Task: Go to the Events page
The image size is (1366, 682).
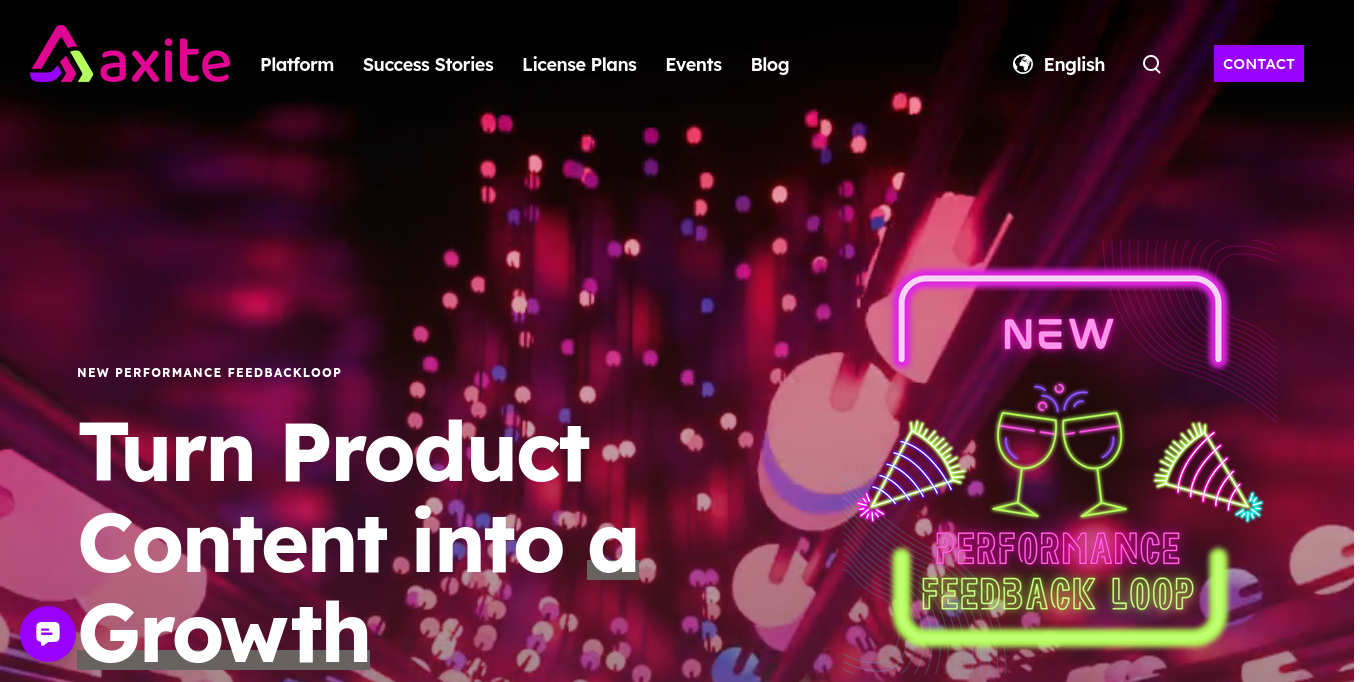Action: (x=693, y=64)
